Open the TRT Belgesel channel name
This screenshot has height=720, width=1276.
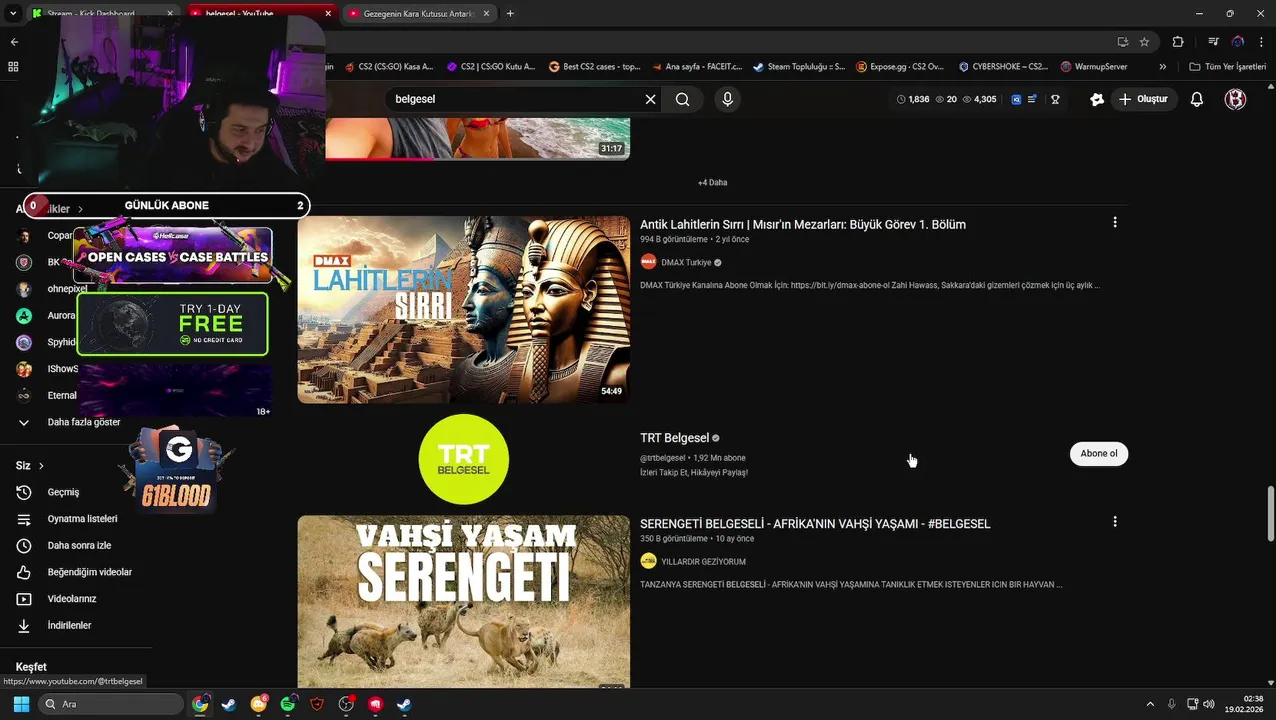coord(674,438)
